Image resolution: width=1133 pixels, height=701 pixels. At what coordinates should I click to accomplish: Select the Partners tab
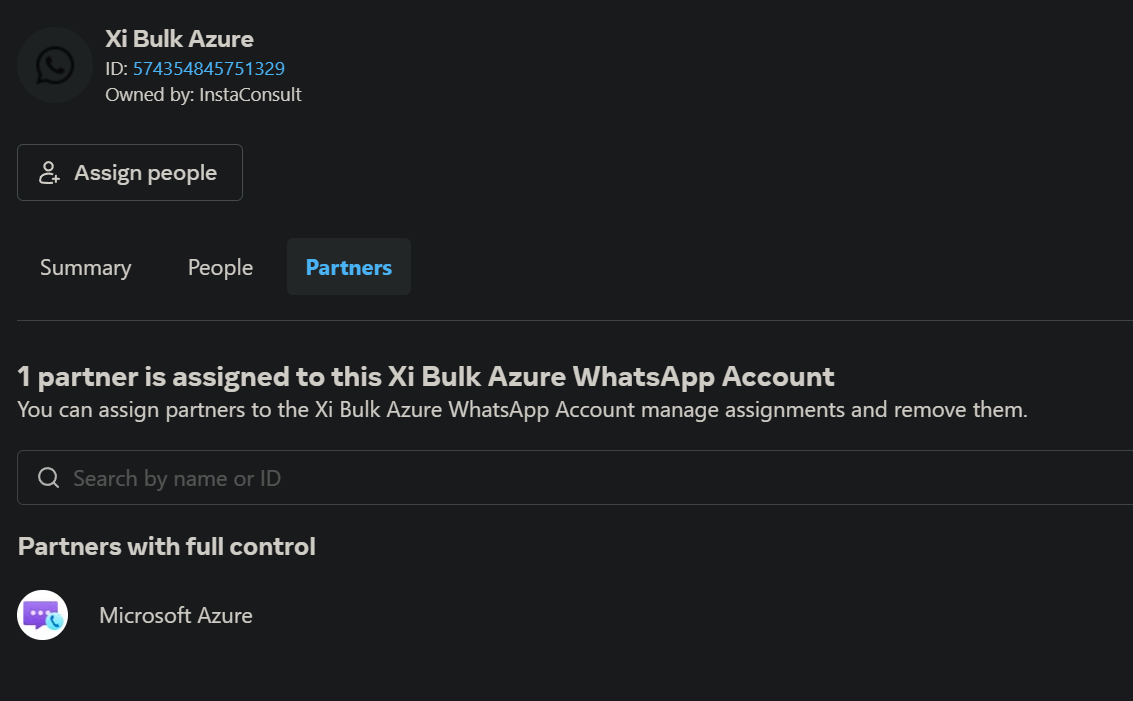[x=349, y=267]
